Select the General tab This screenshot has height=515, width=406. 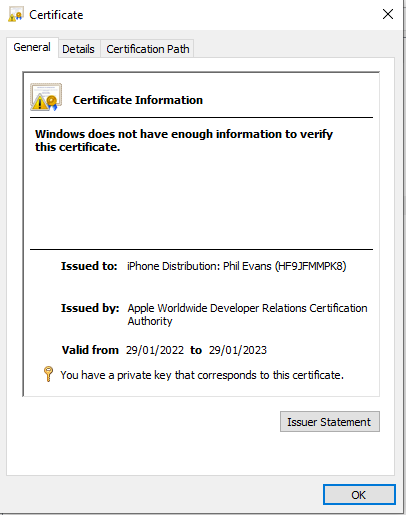(32, 47)
